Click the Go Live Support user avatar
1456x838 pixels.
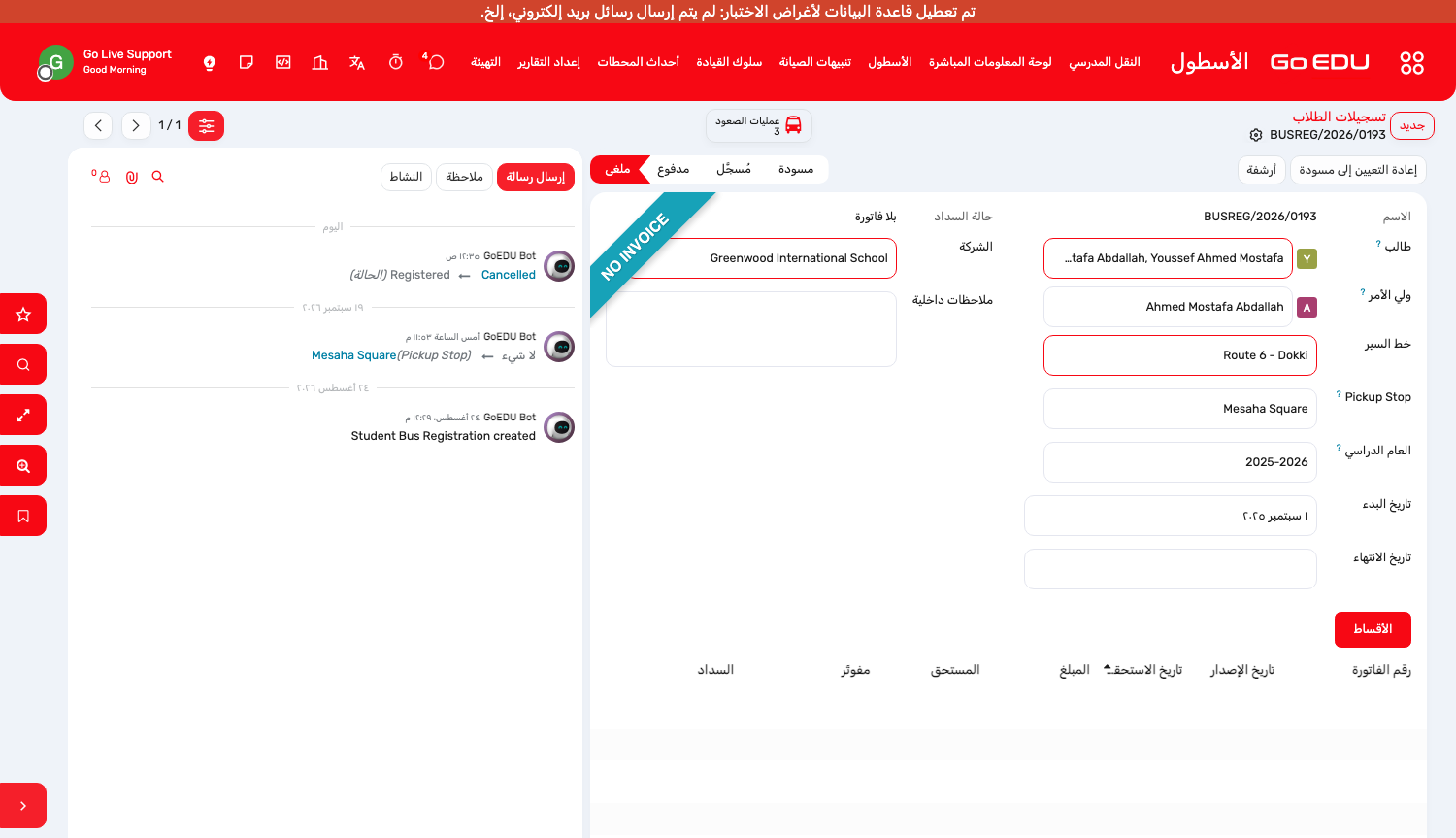tap(55, 63)
